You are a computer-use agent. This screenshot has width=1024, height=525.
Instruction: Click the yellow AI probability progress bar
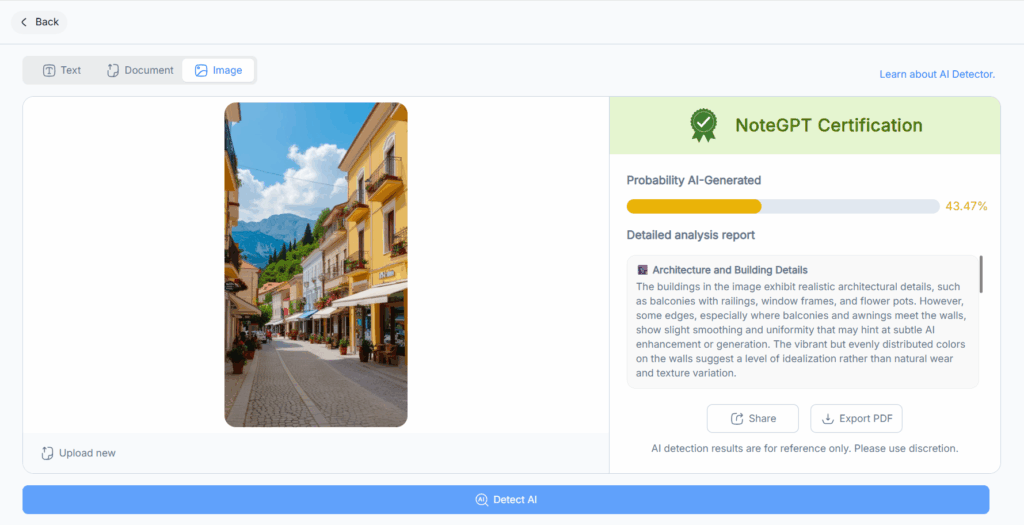694,206
